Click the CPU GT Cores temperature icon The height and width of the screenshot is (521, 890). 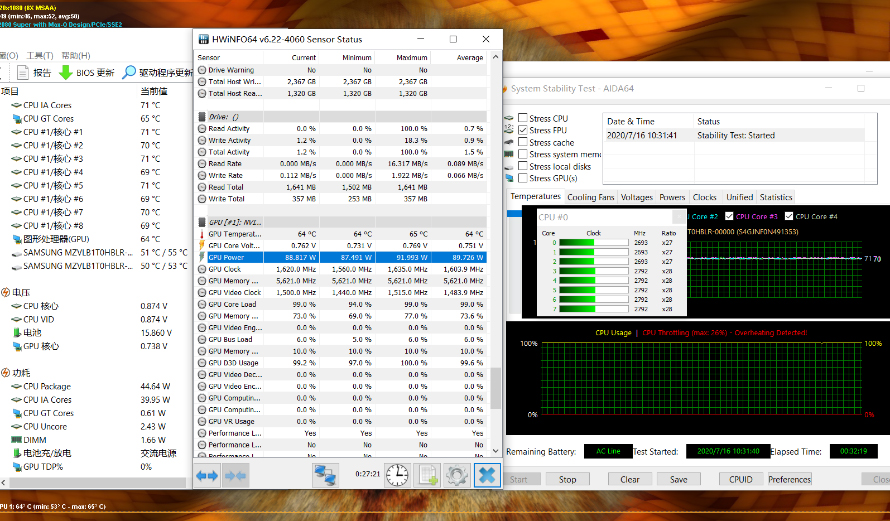pyautogui.click(x=17, y=119)
